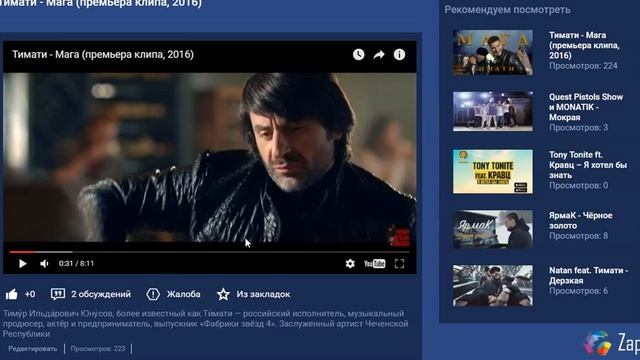Viewport: 640px width, 360px height.
Task: Click "Просмотров: 0" under Tony Tonite
Action: click(578, 185)
